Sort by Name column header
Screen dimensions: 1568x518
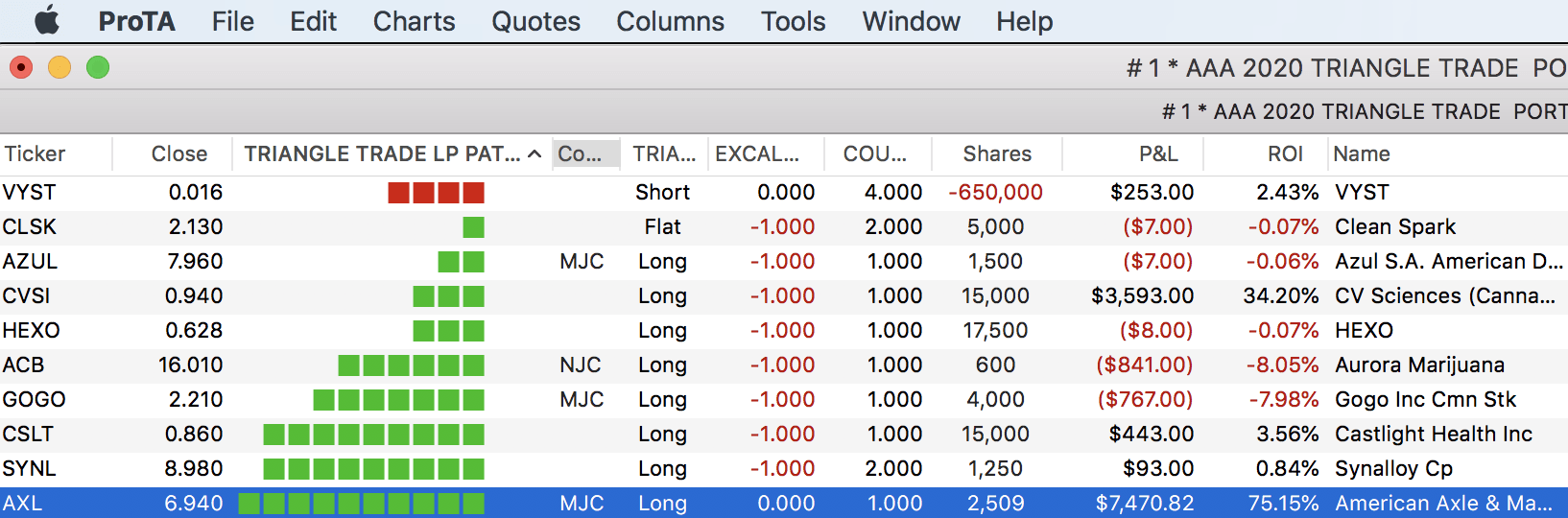(x=1447, y=153)
